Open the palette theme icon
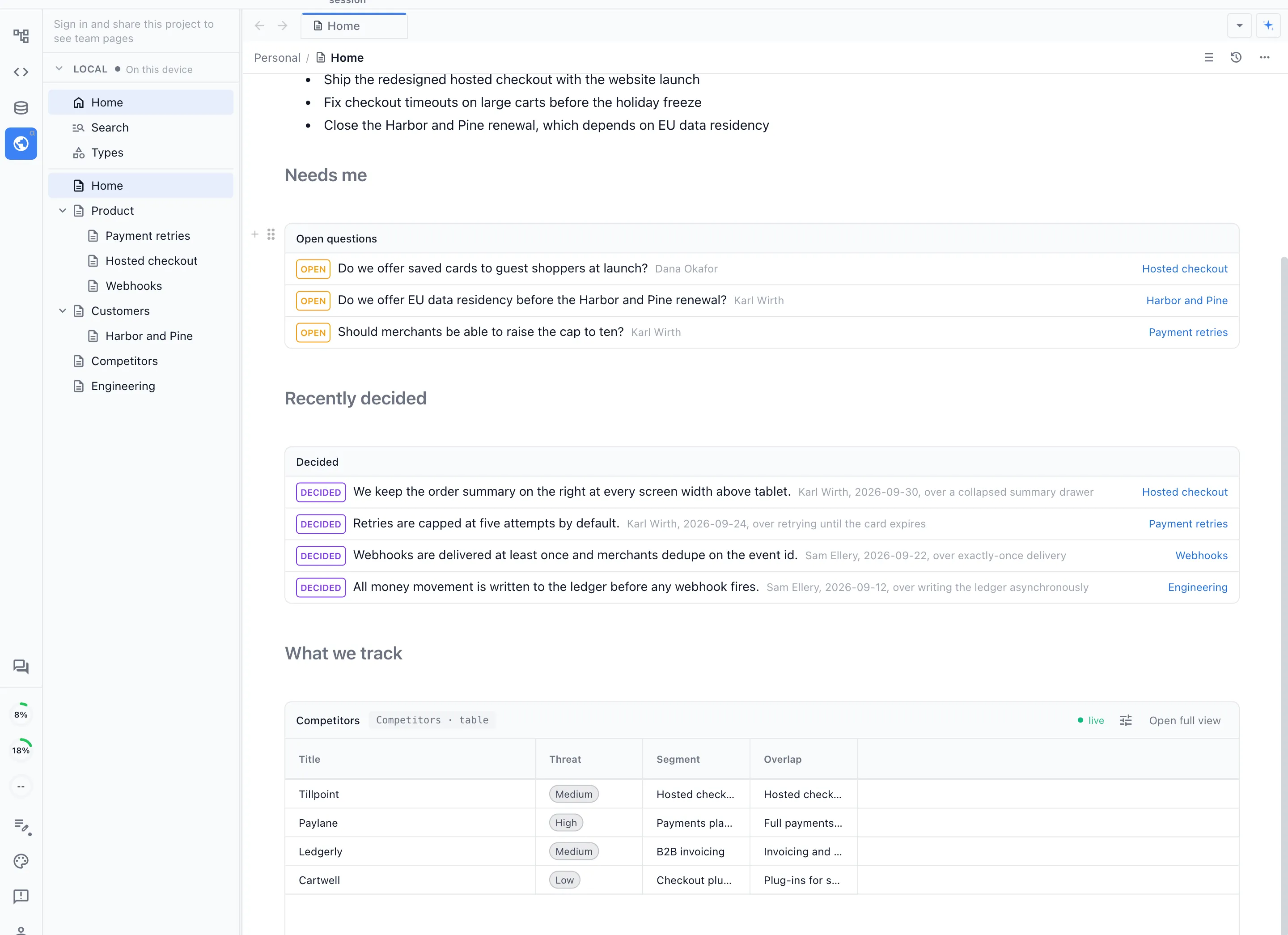 point(21,861)
